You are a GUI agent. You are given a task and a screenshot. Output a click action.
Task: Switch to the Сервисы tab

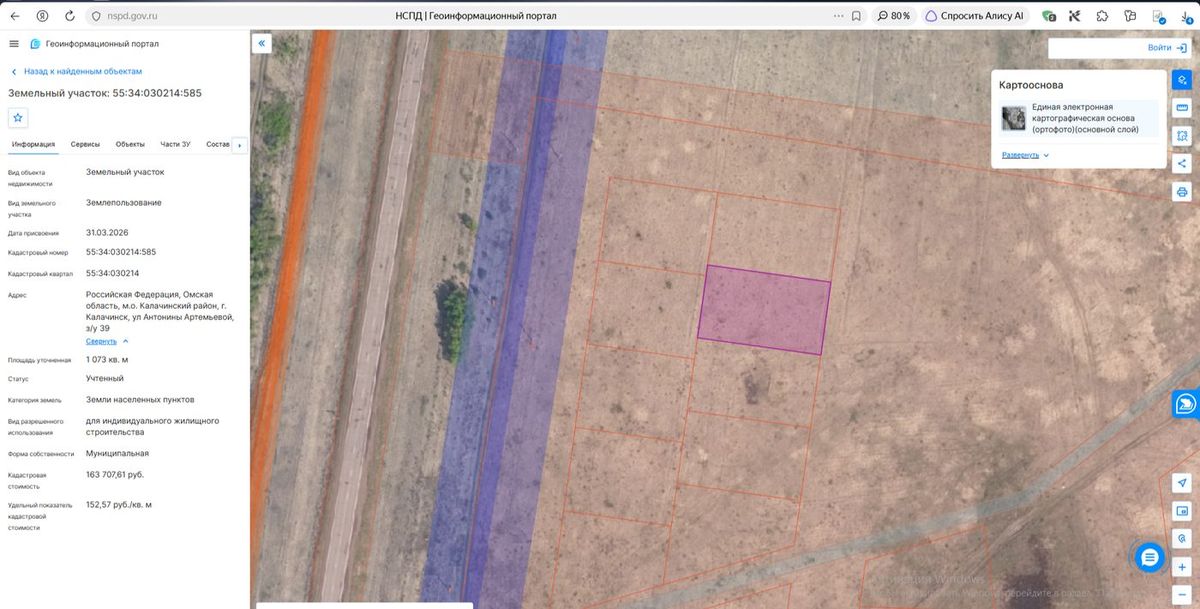[x=85, y=144]
